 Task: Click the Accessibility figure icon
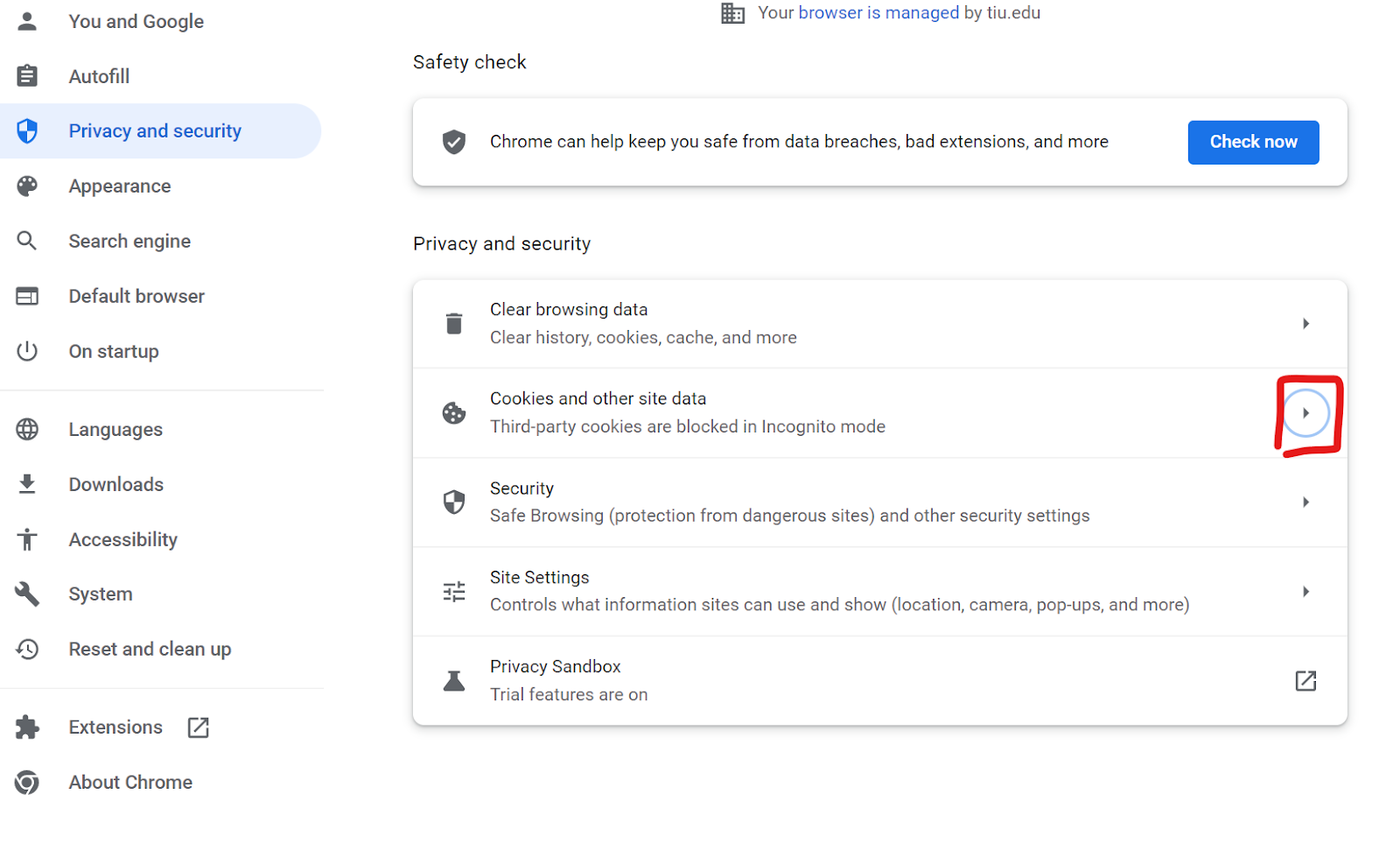[x=27, y=539]
